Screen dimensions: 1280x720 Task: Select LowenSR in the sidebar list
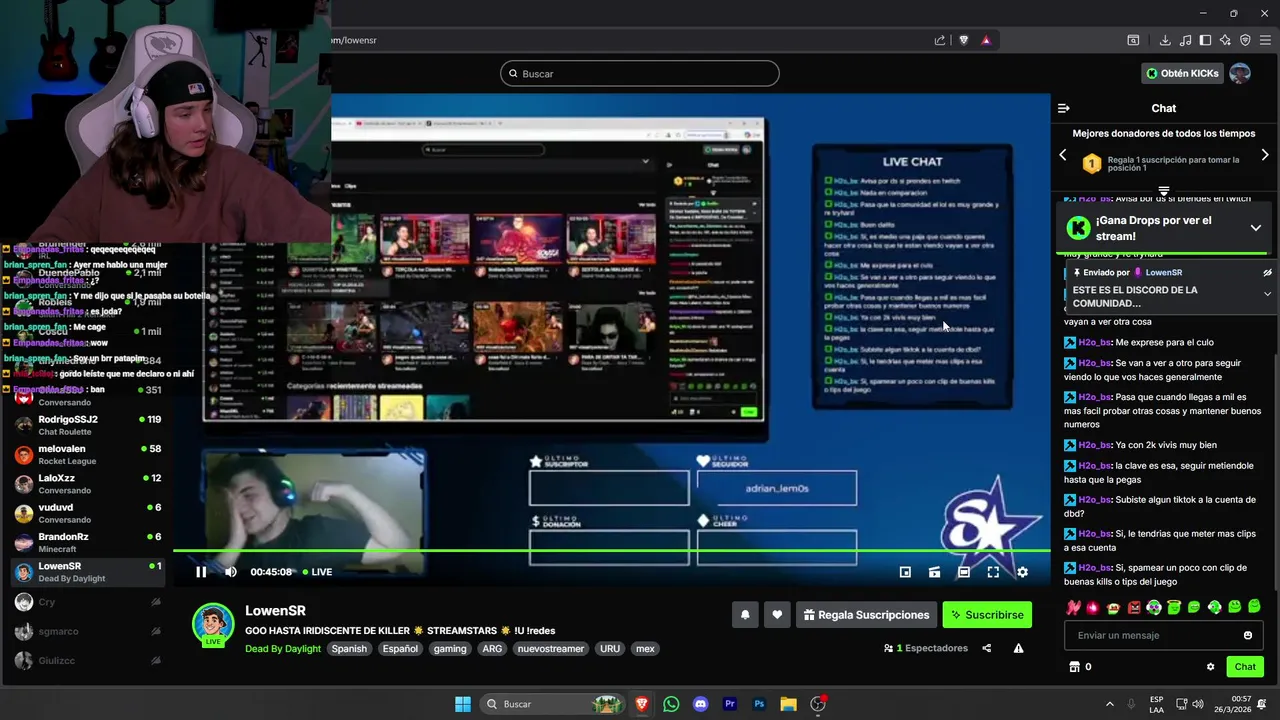(87, 572)
